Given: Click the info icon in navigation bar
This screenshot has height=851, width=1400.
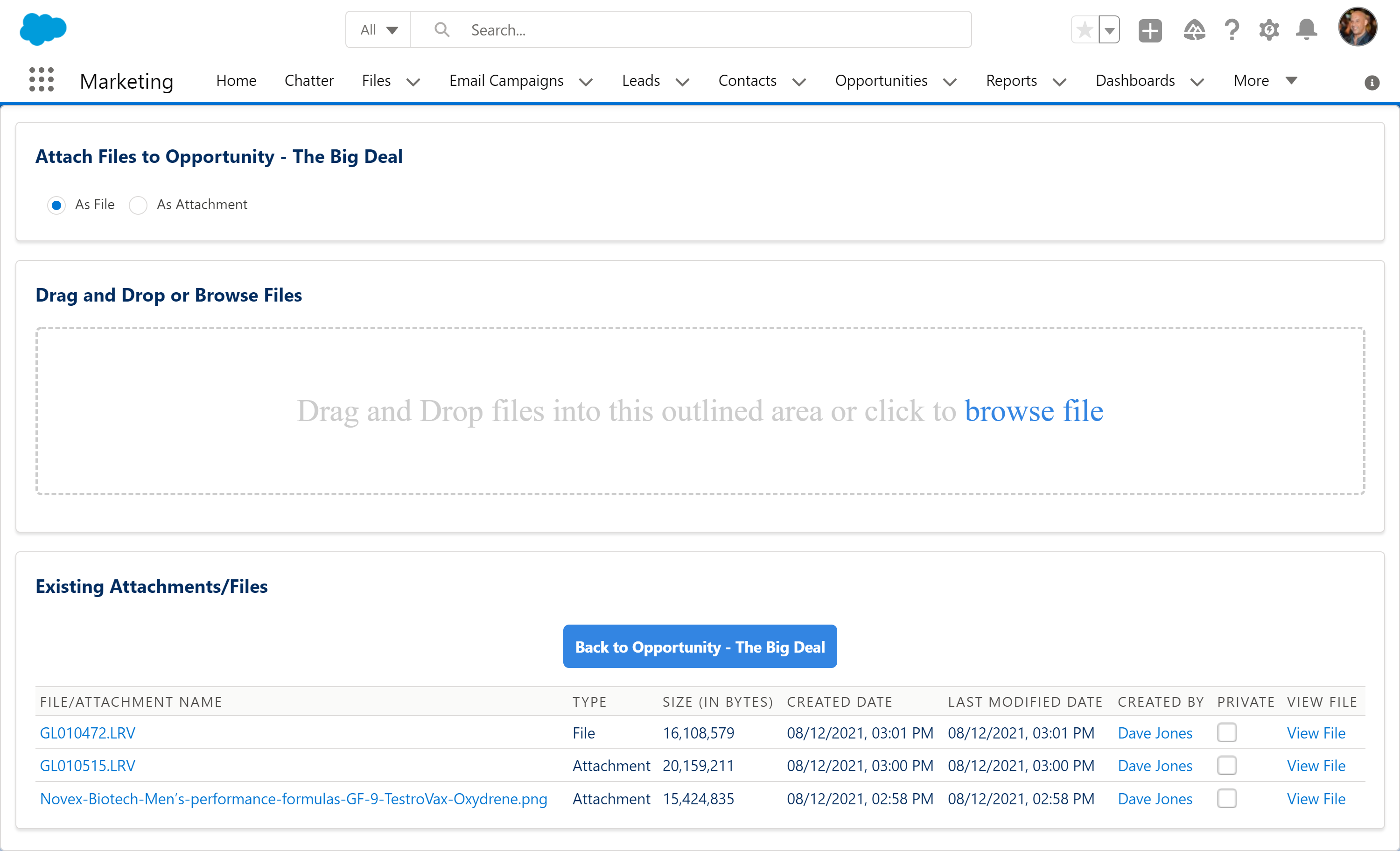Looking at the screenshot, I should (1372, 83).
